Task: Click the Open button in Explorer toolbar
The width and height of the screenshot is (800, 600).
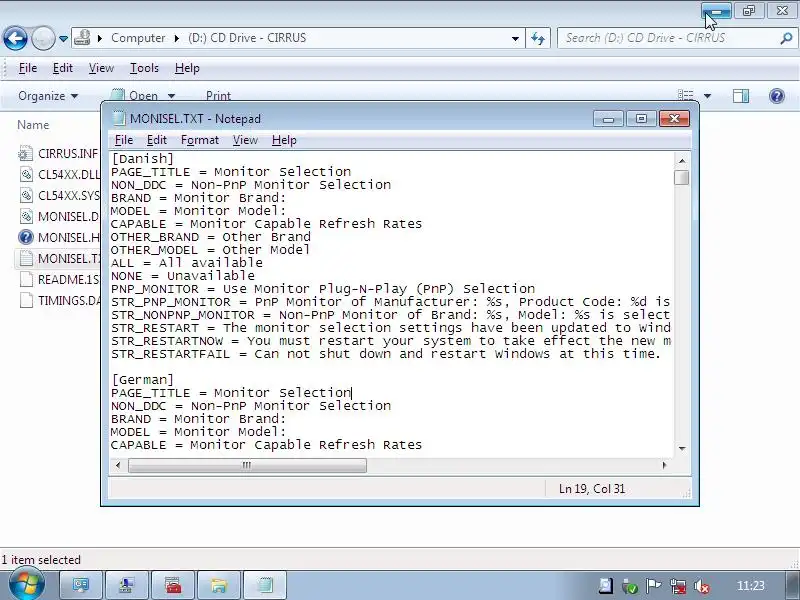Action: click(x=134, y=95)
